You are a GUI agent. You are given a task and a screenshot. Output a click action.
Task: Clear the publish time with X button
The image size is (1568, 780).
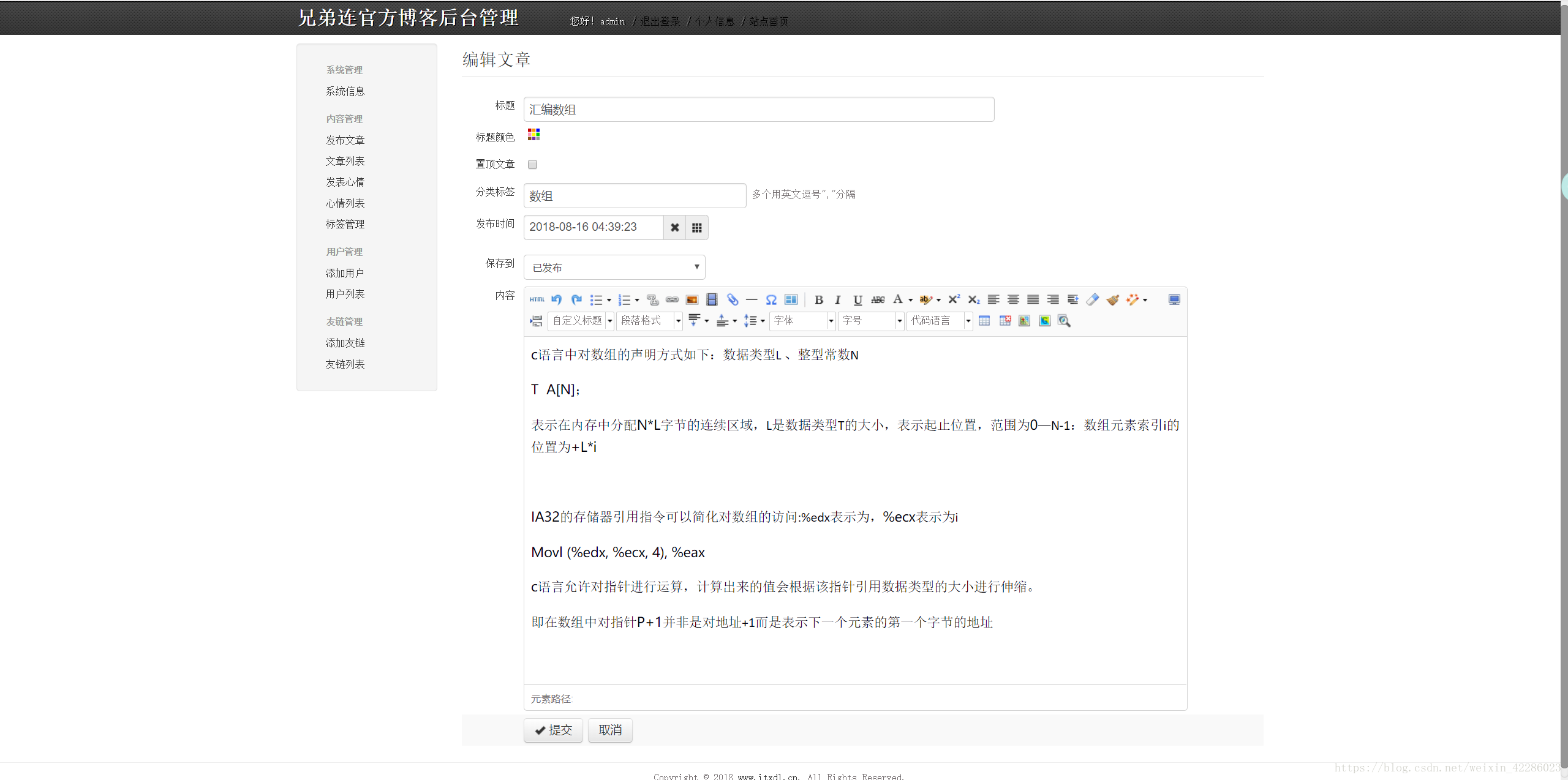674,228
